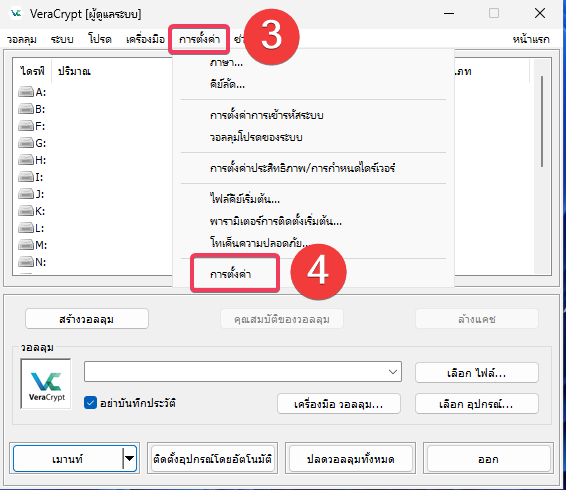Click the ออก button
The image size is (566, 490).
point(488,459)
